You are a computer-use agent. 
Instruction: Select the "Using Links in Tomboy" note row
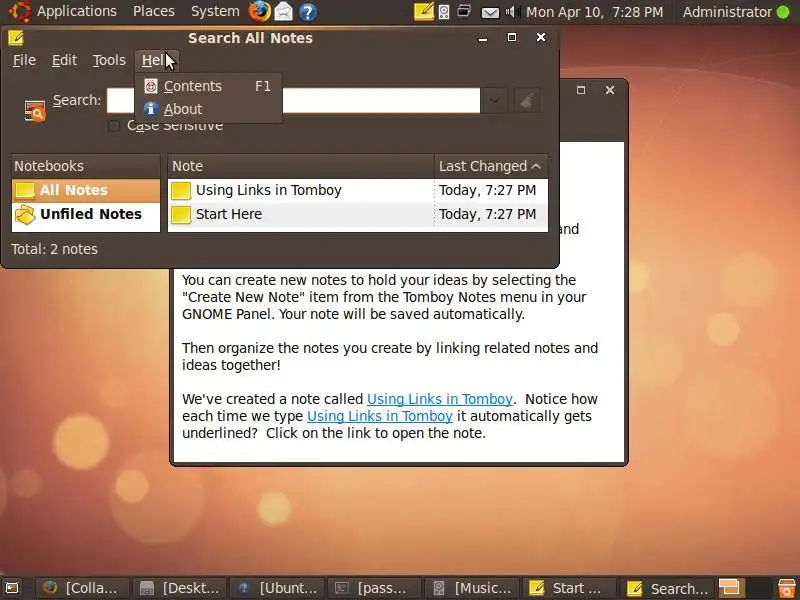tap(358, 190)
